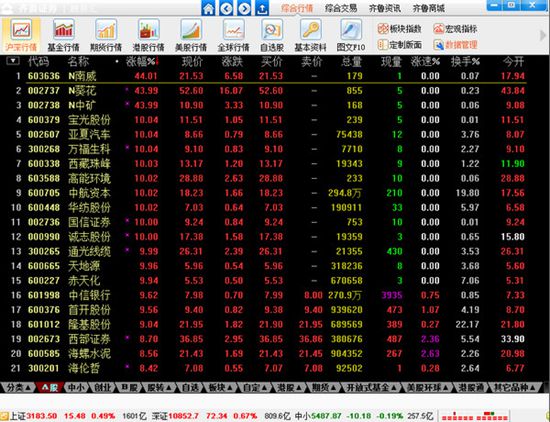Switch to the 综合交易 menu tab
Screen dimensions: 550x422
click(x=341, y=8)
